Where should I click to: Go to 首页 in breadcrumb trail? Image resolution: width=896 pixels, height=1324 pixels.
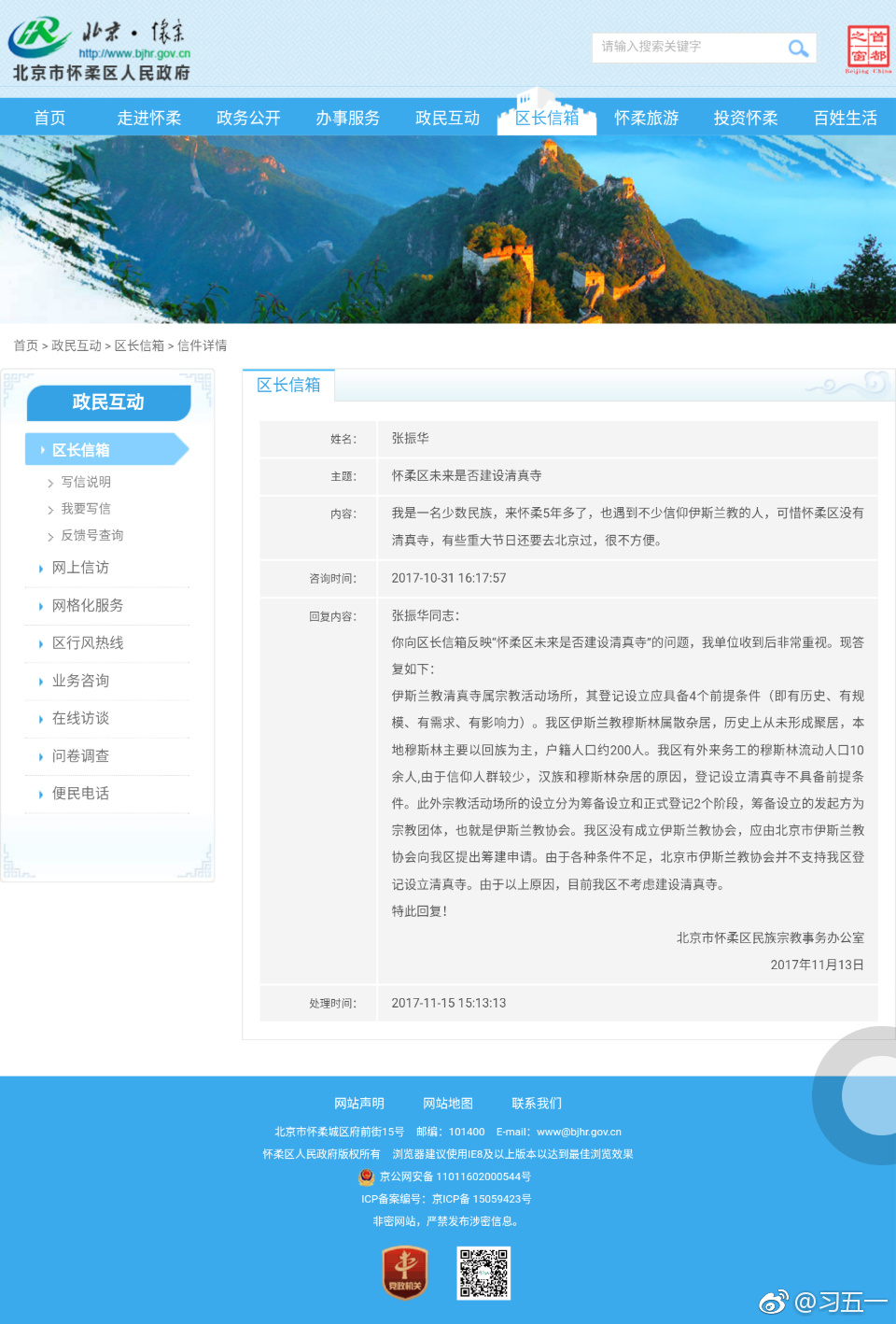26,346
